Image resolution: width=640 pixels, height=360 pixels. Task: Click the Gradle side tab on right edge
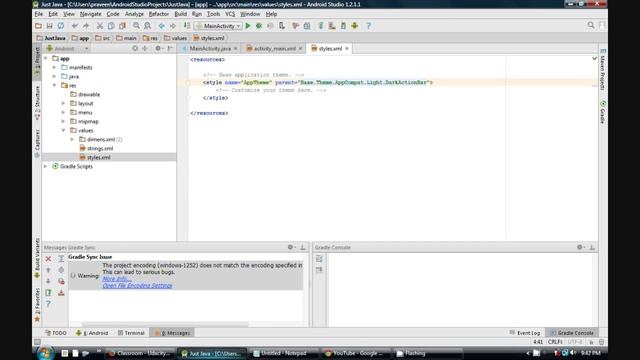pos(603,112)
